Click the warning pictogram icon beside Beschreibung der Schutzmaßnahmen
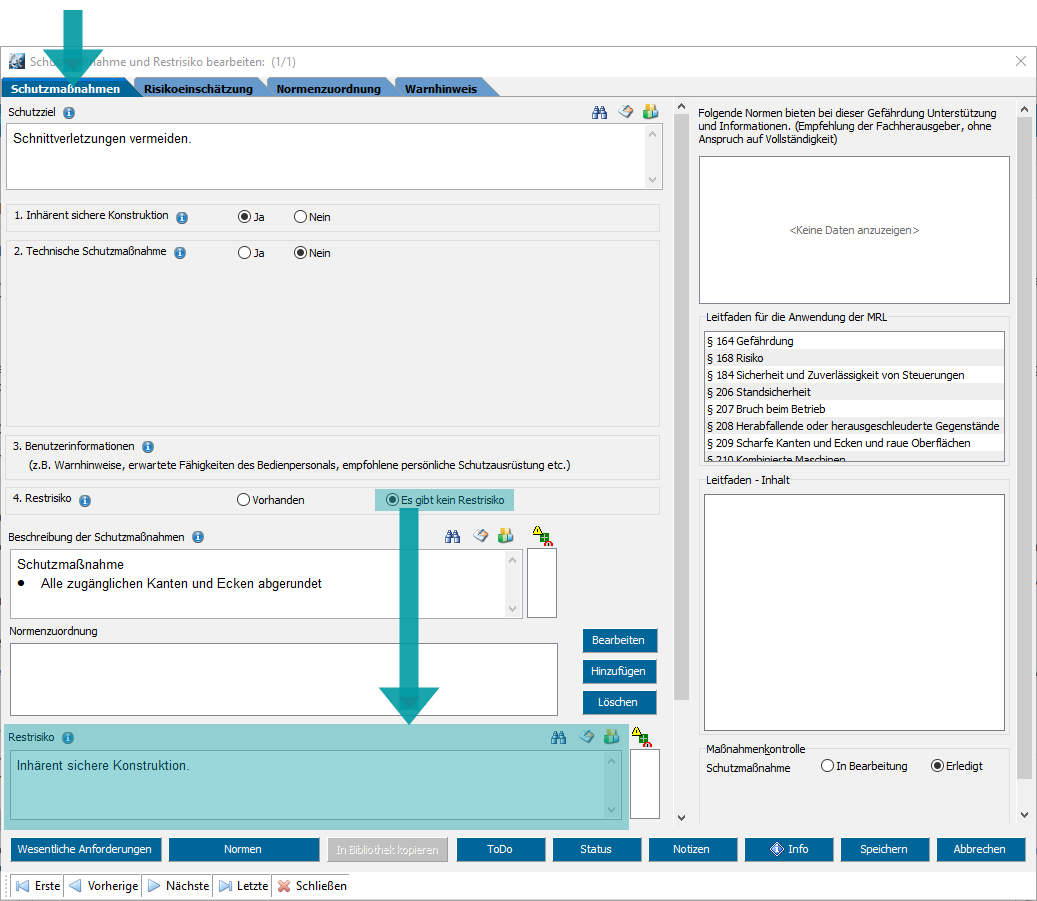1037x901 pixels. click(541, 536)
